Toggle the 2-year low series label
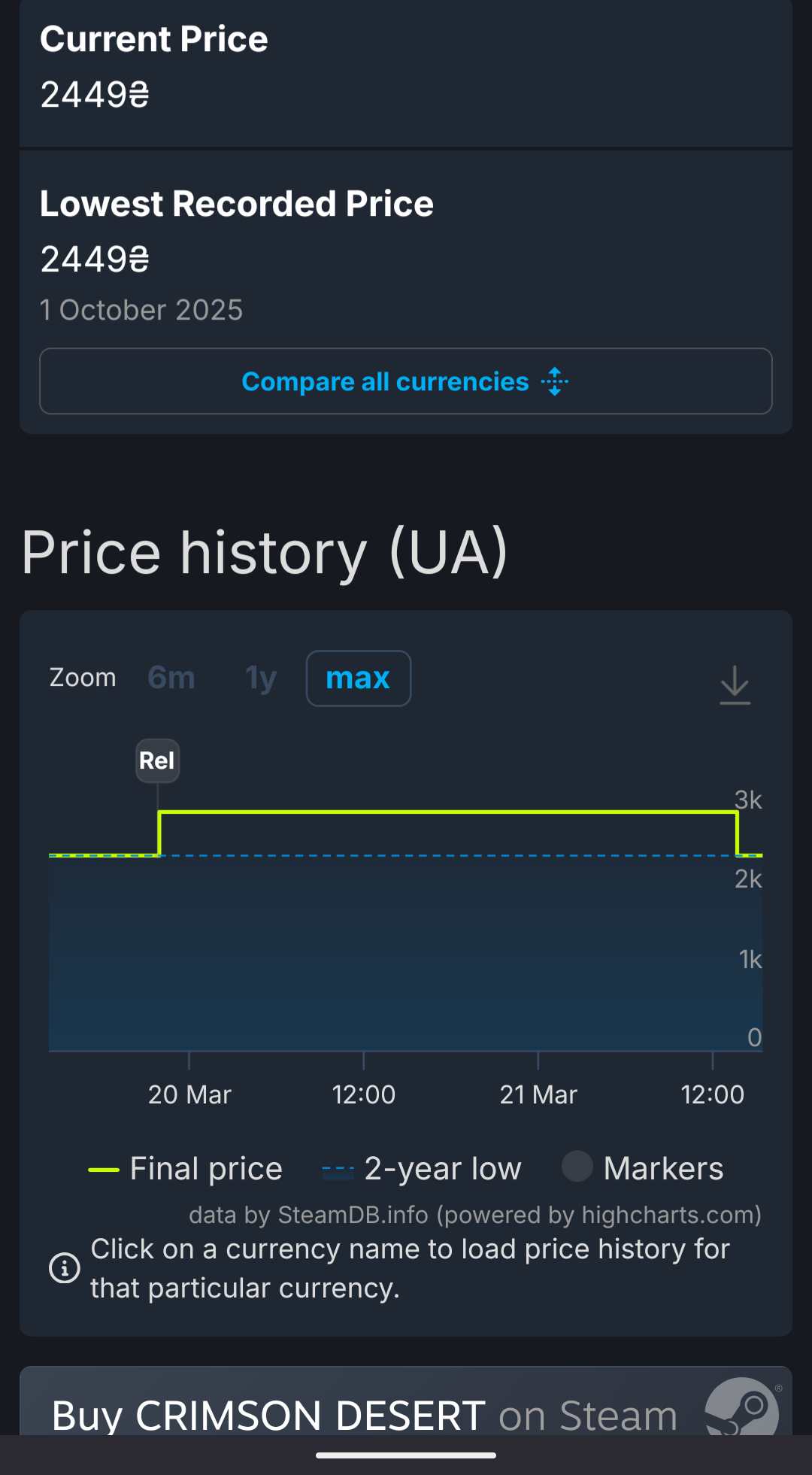812x1475 pixels. [x=442, y=1169]
